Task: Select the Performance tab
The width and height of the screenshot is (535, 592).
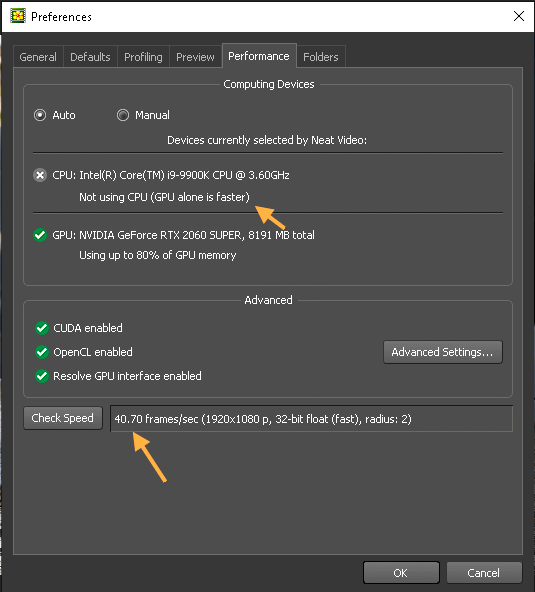Action: pos(259,56)
